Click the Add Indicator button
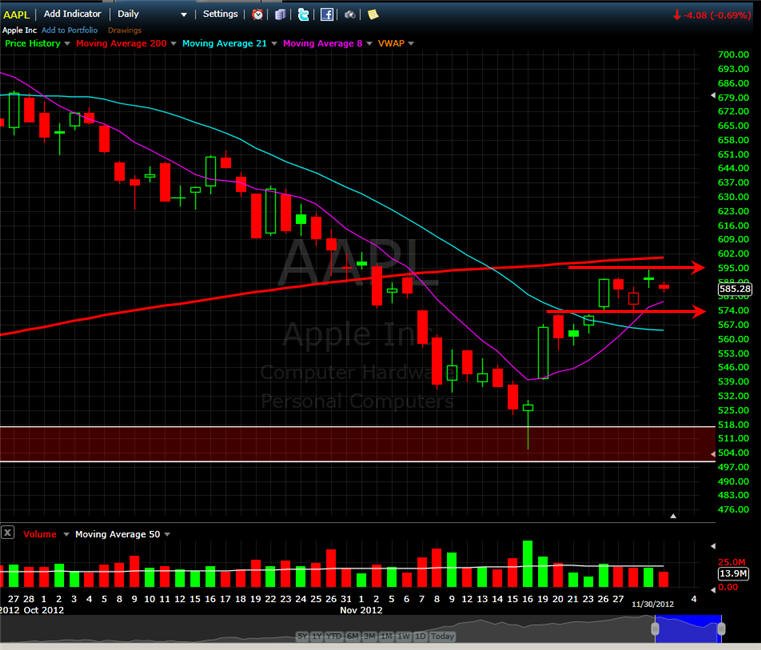Viewport: 761px width, 650px height. [x=72, y=14]
